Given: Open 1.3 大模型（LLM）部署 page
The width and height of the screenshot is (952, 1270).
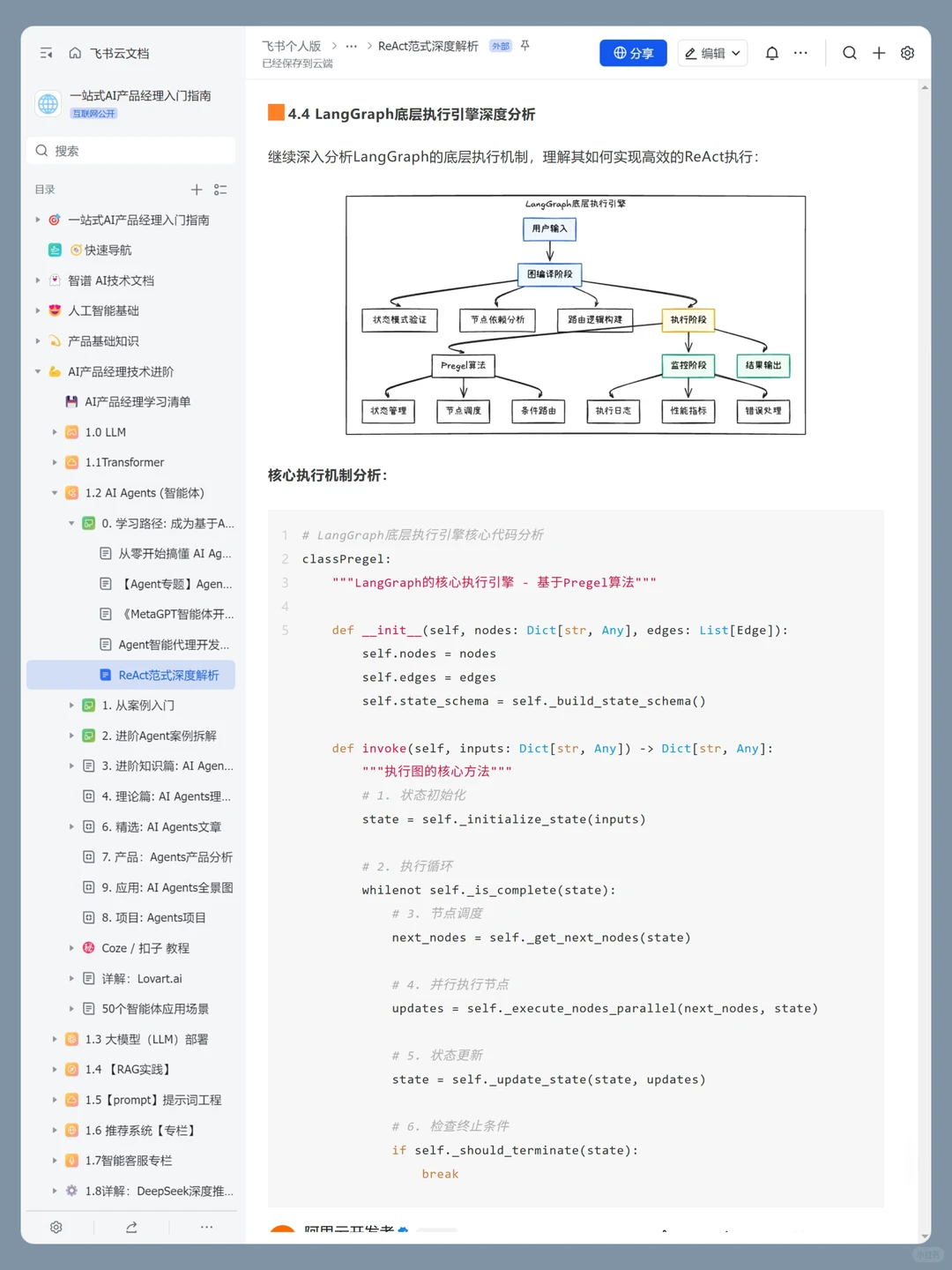Looking at the screenshot, I should (x=130, y=1039).
